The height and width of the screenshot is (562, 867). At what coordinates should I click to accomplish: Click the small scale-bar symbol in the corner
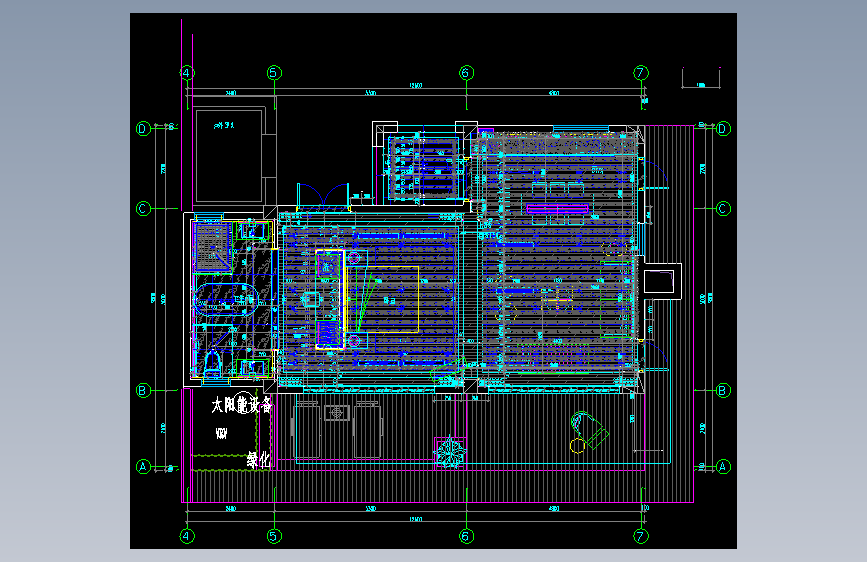pyautogui.click(x=701, y=78)
